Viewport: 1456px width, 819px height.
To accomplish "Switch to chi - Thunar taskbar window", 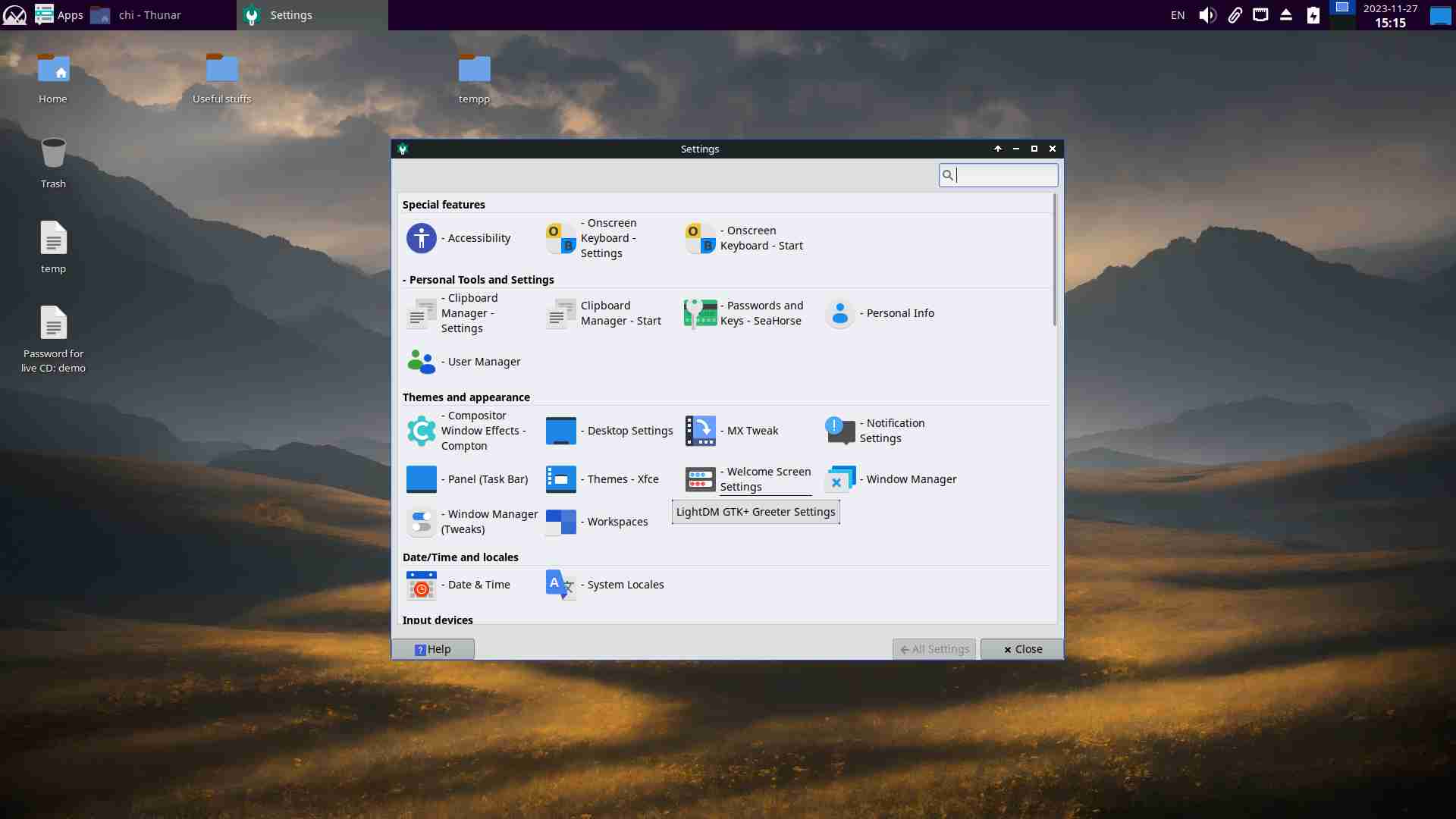I will pyautogui.click(x=149, y=15).
